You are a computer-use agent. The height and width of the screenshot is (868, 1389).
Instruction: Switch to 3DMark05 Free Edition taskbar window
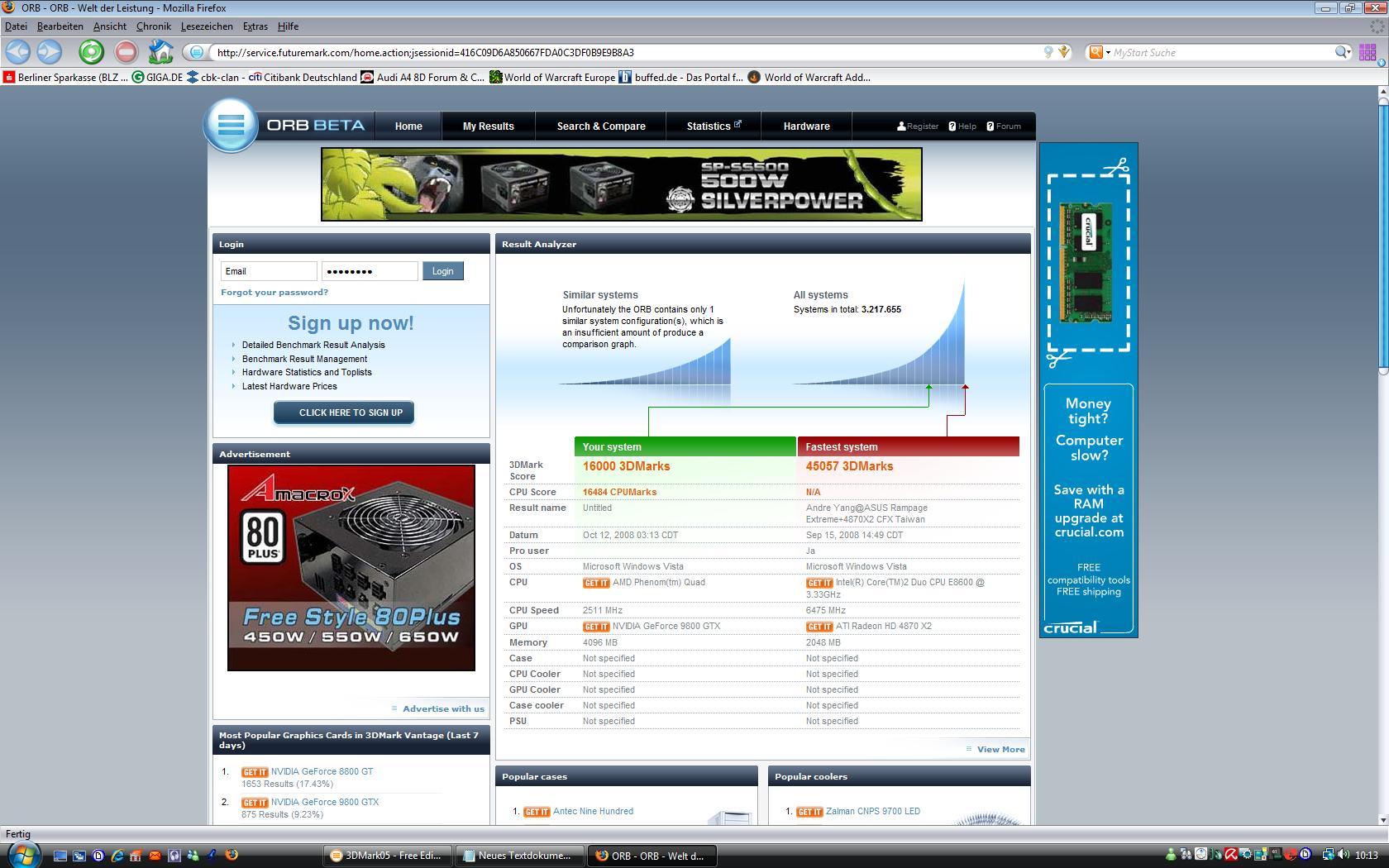point(388,856)
